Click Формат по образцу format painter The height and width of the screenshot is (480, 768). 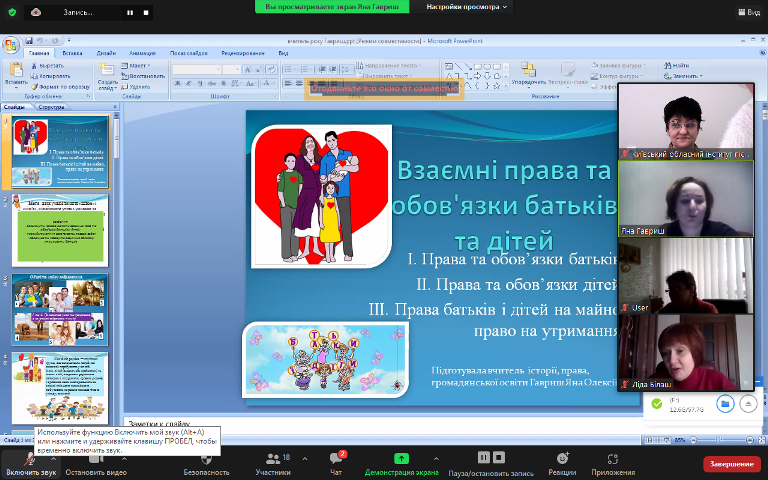click(x=60, y=87)
